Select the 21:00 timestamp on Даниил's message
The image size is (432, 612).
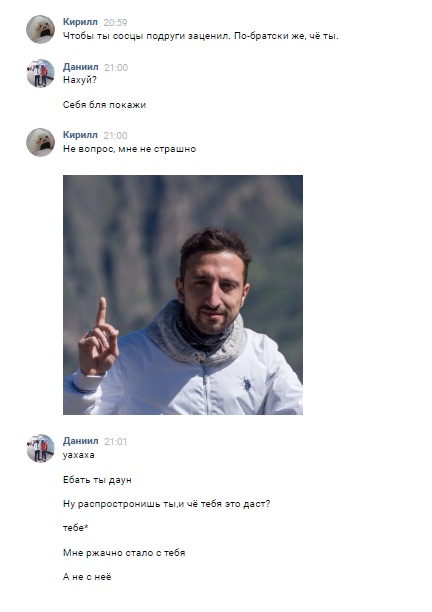116,68
